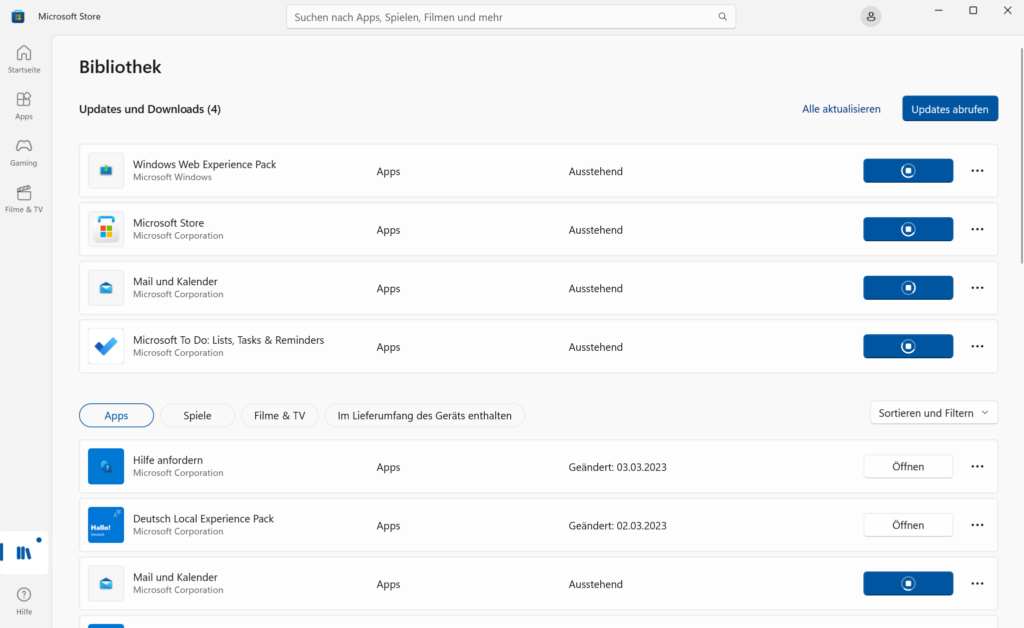Select the Apps icon in the sidebar
This screenshot has height=628, width=1024.
23,104
